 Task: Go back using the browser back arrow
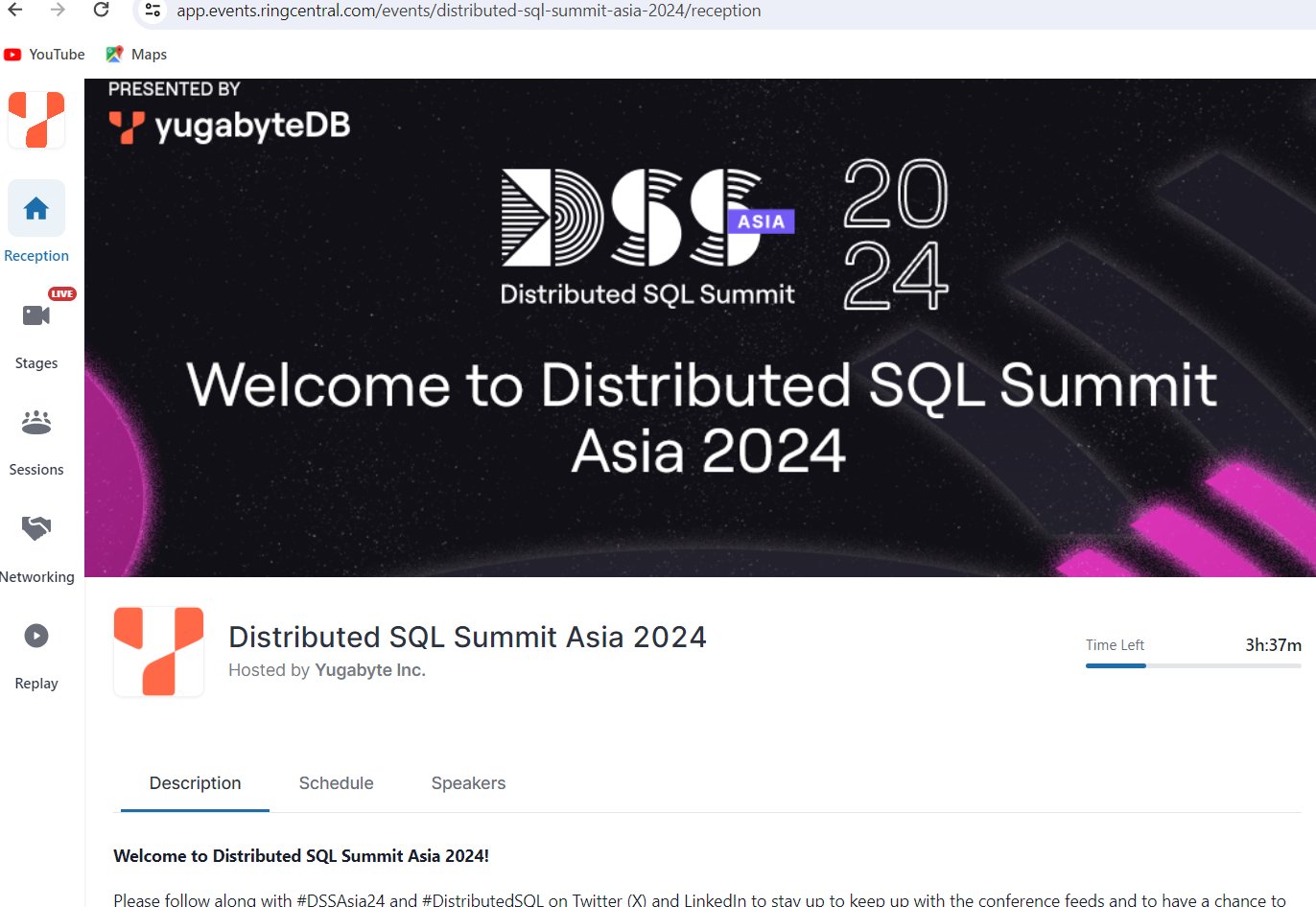15,10
